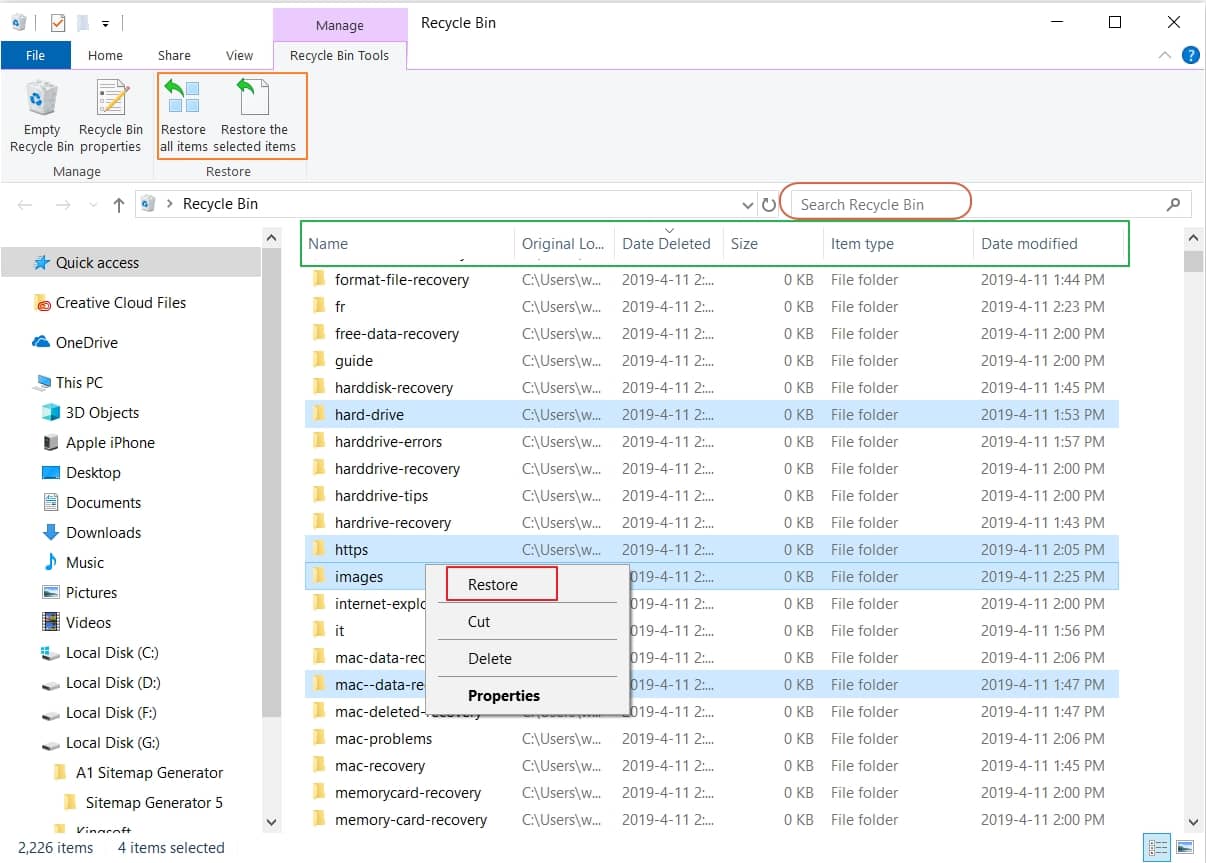Select Quick access in navigation pane
The height and width of the screenshot is (863, 1206).
97,262
